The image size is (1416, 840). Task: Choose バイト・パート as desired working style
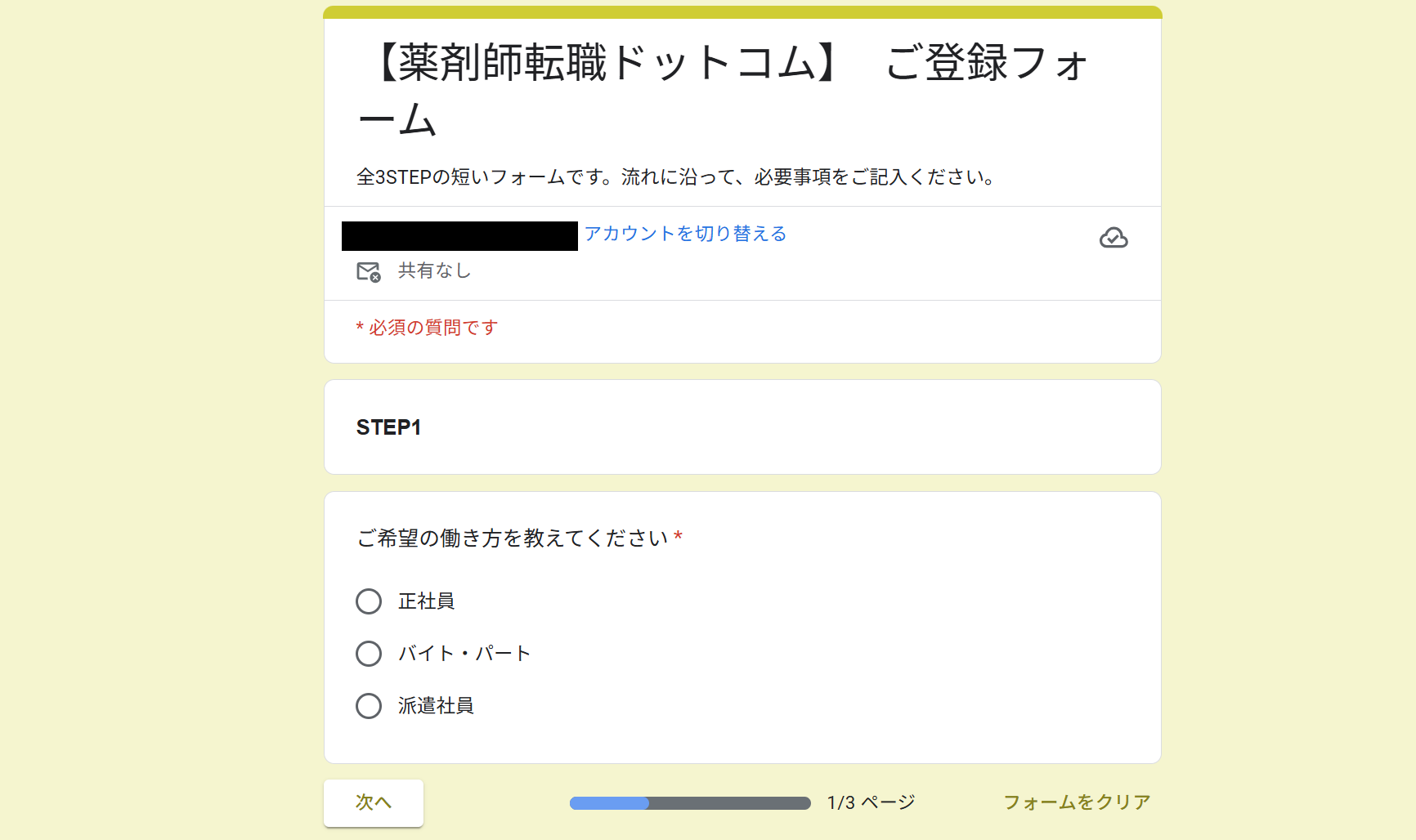tap(368, 653)
